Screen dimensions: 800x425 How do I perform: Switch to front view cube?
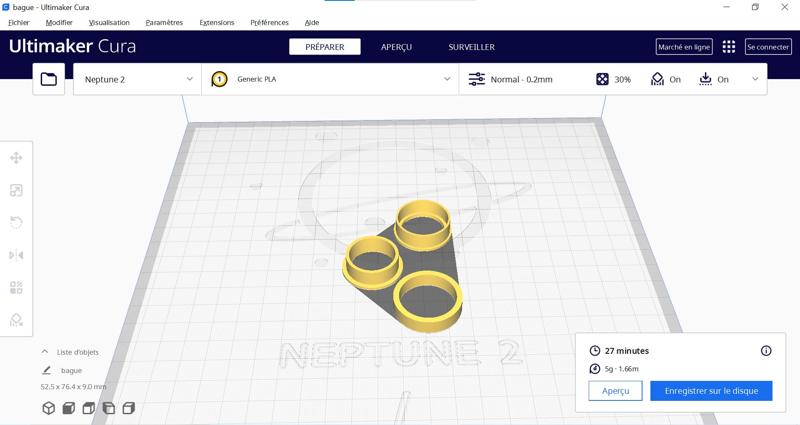coord(68,408)
